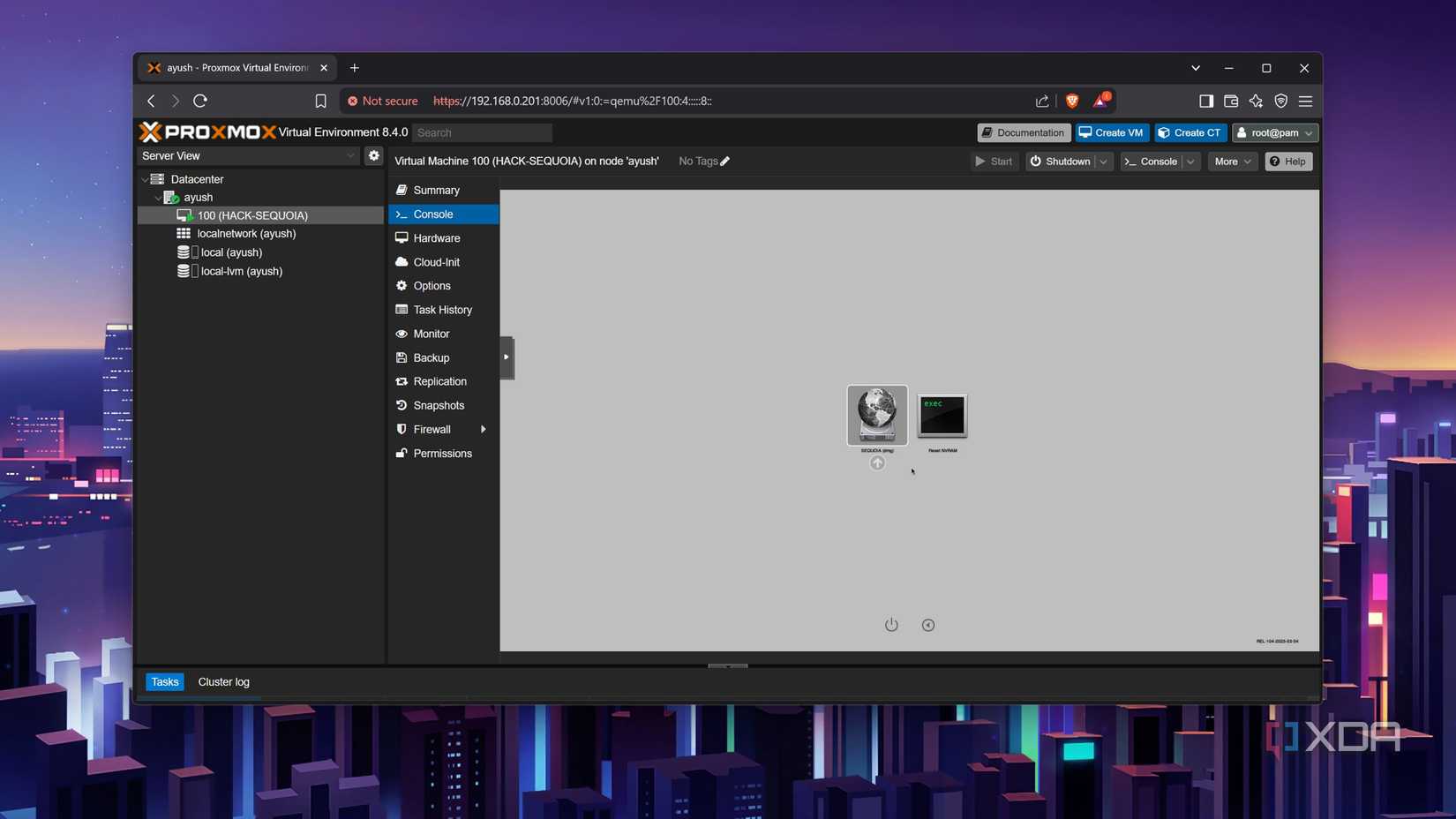
Task: Expand the Console options arrow
Action: [x=1190, y=162]
